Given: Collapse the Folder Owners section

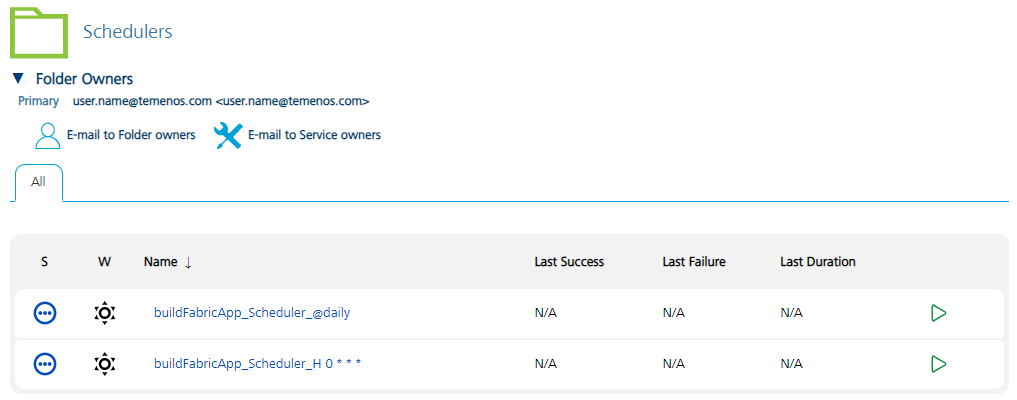Looking at the screenshot, I should click(17, 78).
